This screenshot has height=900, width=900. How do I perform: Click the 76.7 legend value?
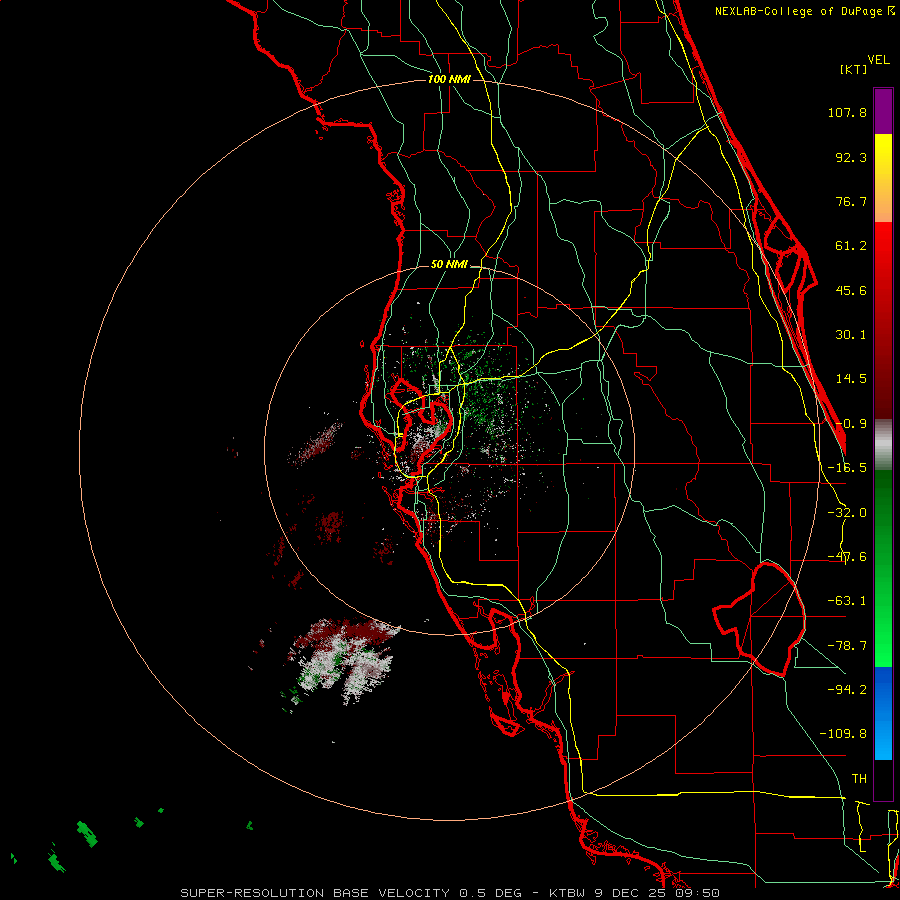[x=851, y=201]
